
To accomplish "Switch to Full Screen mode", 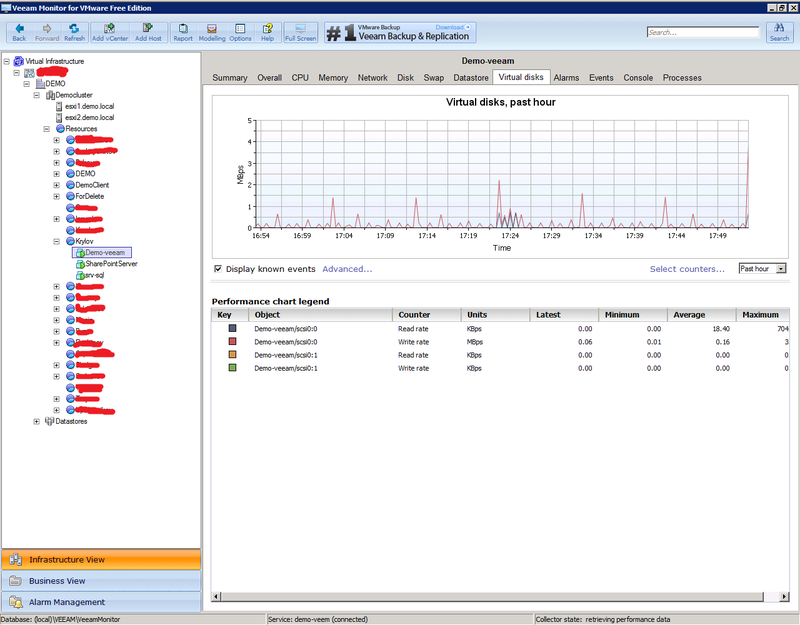I will pyautogui.click(x=301, y=32).
